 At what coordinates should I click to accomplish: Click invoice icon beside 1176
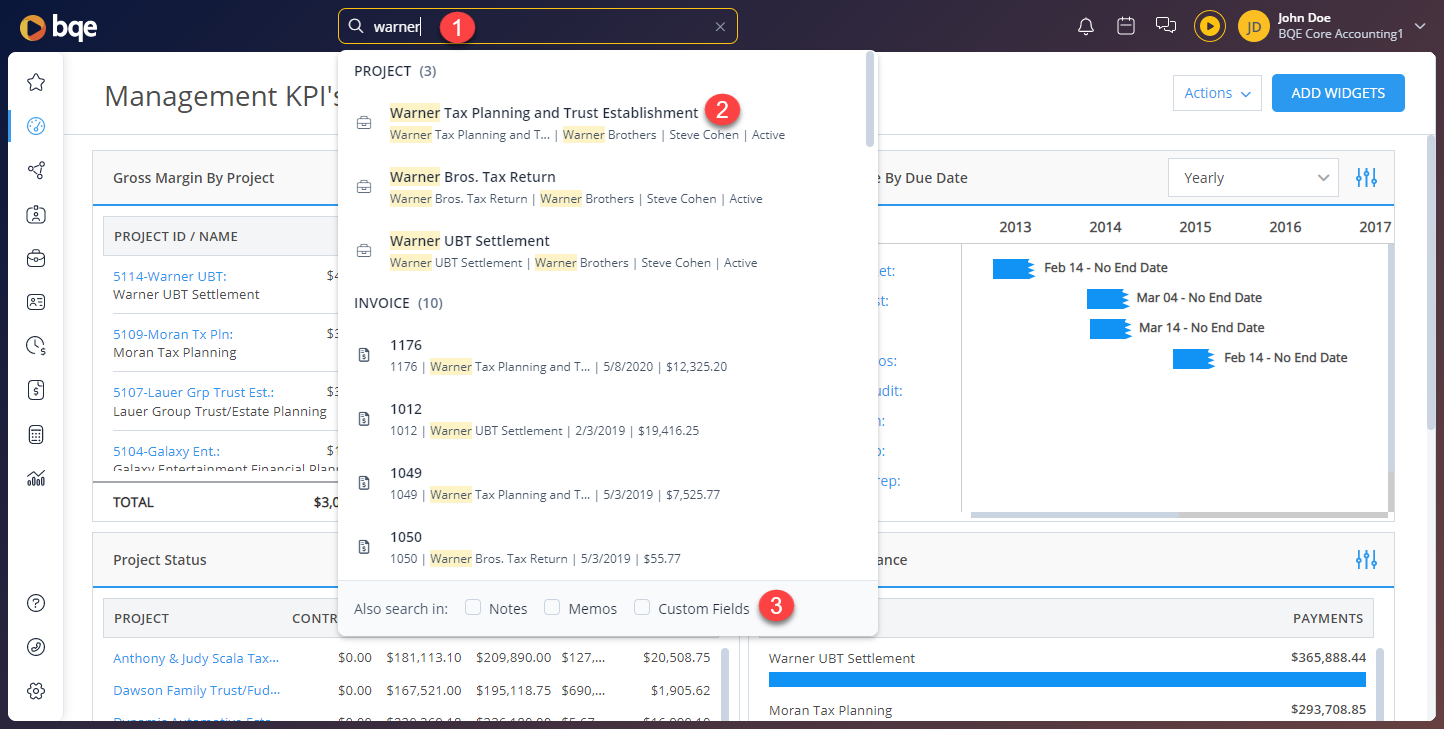365,355
